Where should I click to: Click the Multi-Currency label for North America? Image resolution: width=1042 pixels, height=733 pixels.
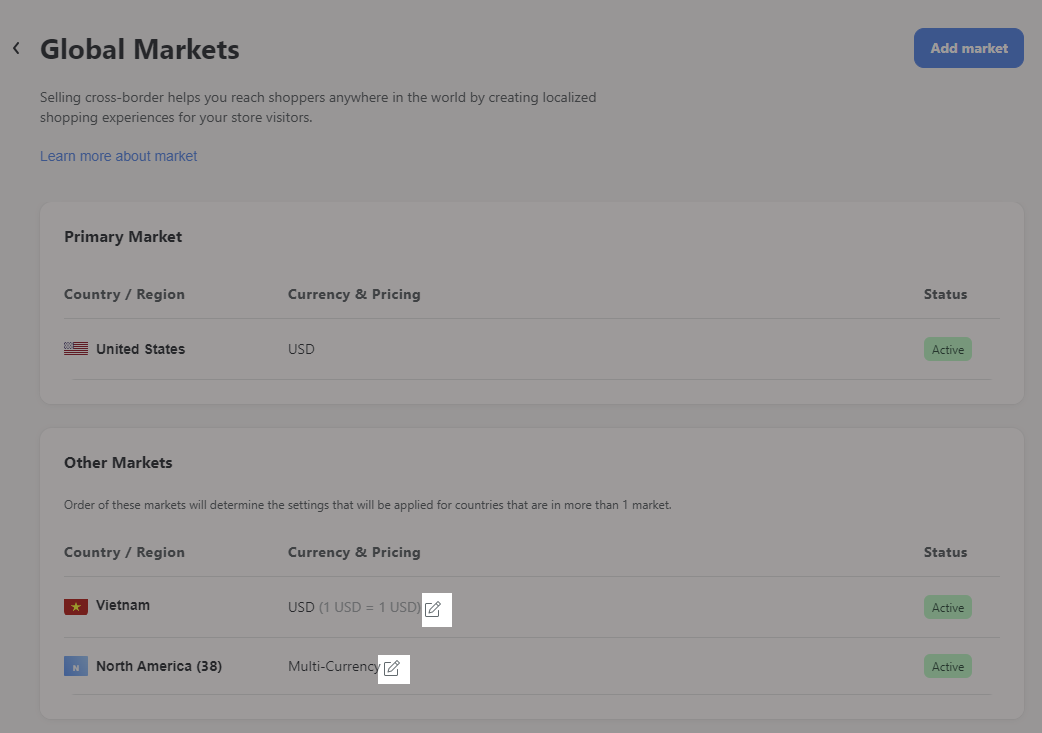(333, 666)
